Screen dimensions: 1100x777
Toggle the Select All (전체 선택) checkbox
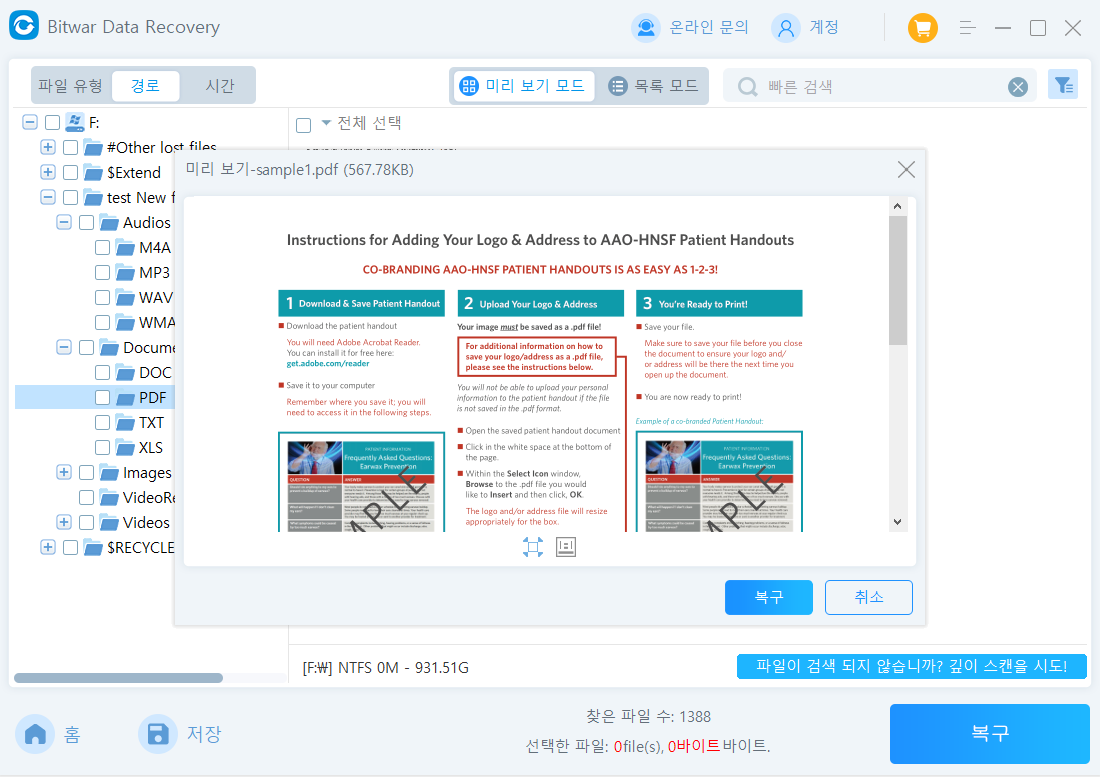[304, 126]
